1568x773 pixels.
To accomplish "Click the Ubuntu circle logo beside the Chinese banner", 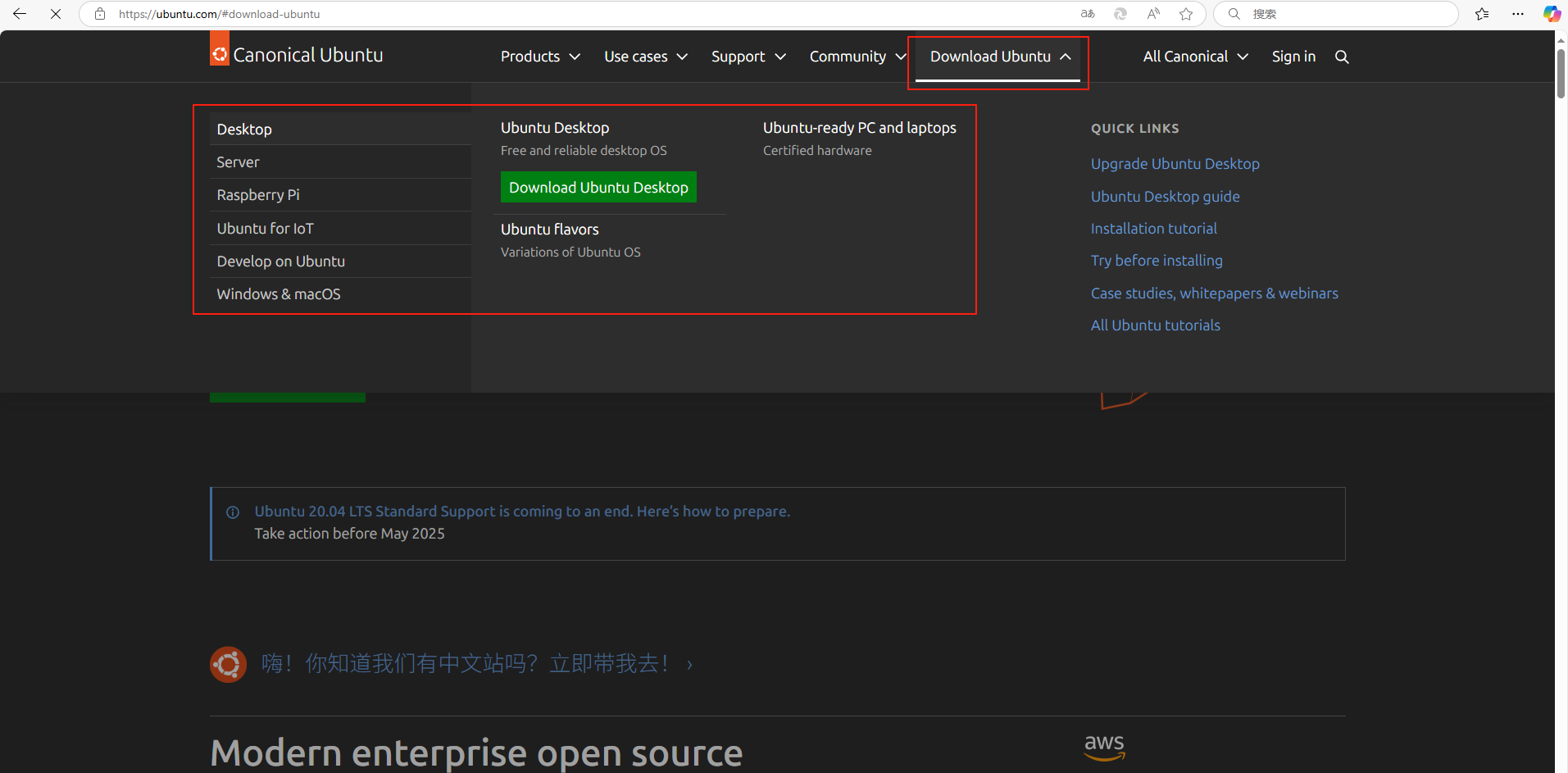I will (x=228, y=664).
